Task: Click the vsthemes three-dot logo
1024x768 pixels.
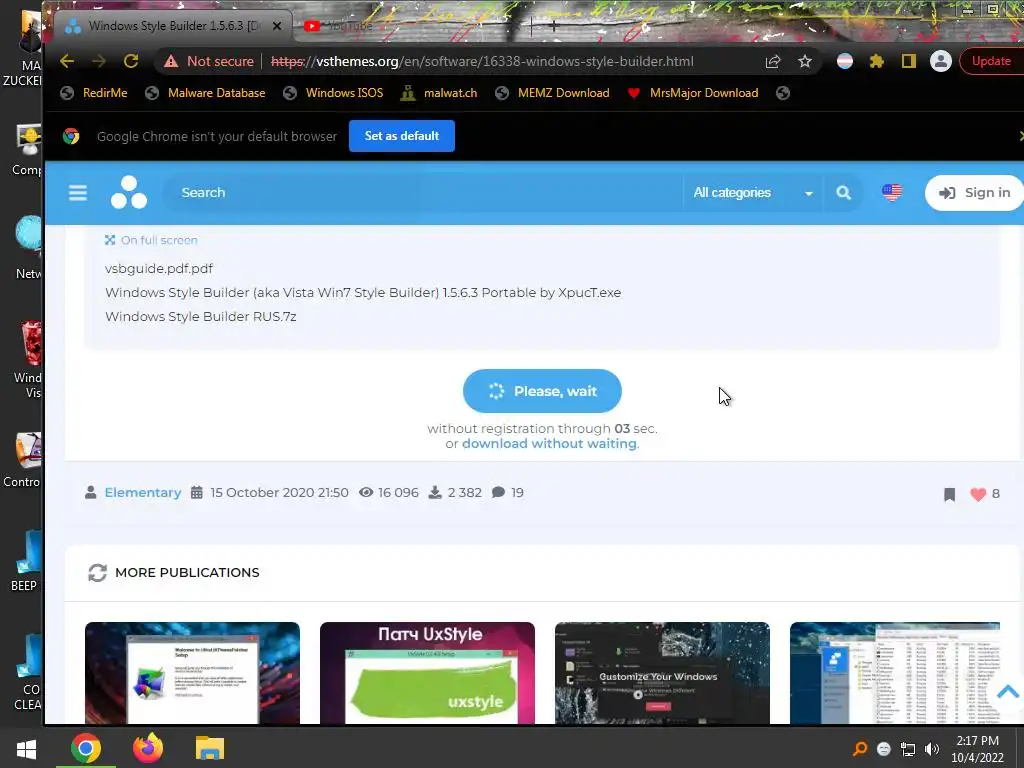Action: 129,192
